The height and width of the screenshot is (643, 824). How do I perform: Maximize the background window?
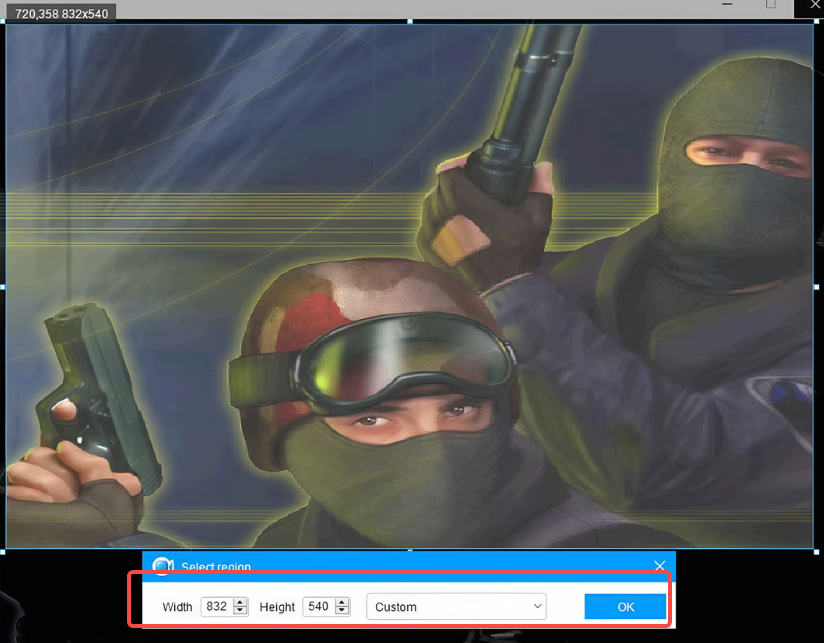point(770,4)
